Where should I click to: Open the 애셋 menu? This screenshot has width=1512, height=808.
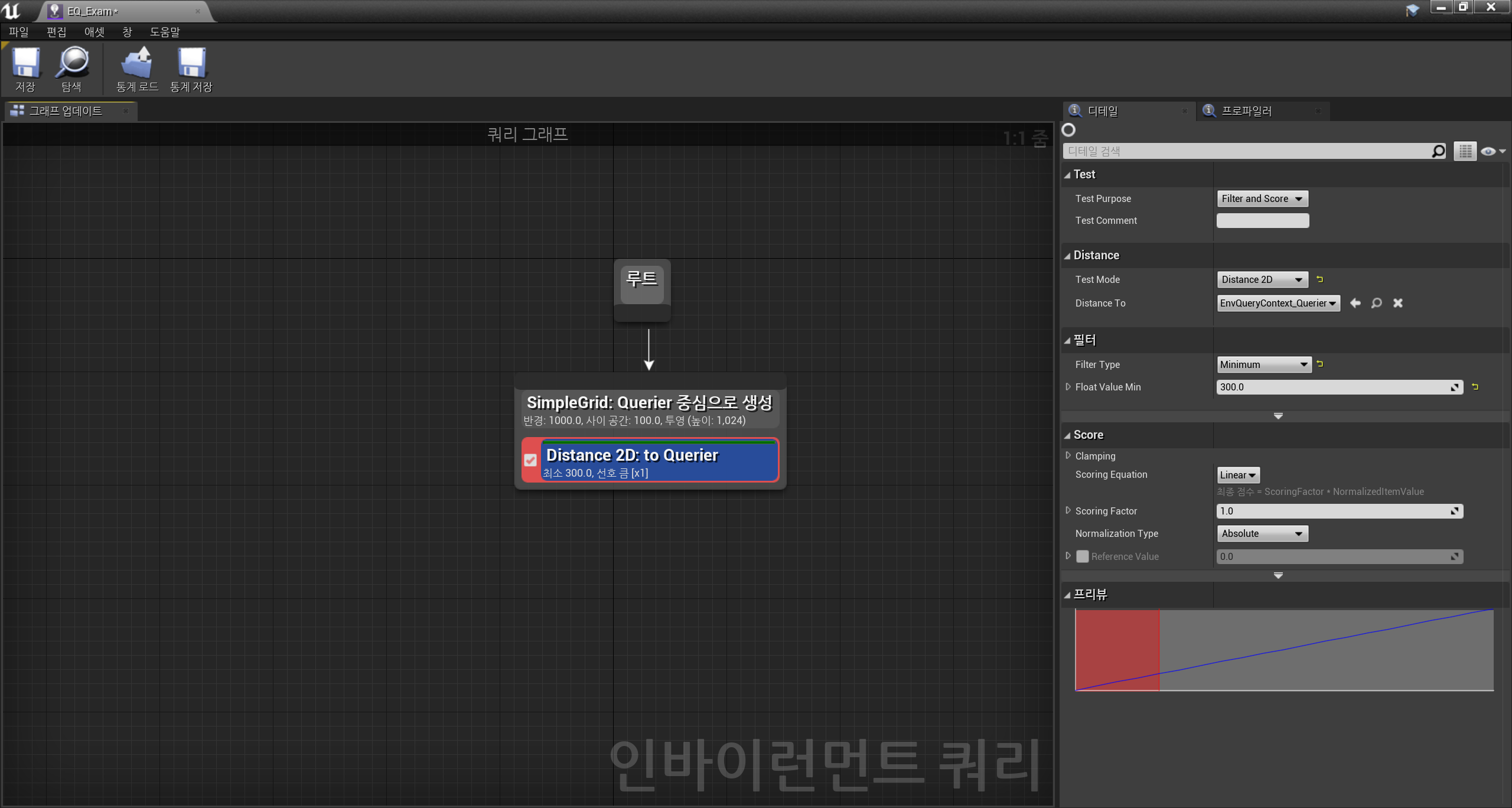[94, 32]
